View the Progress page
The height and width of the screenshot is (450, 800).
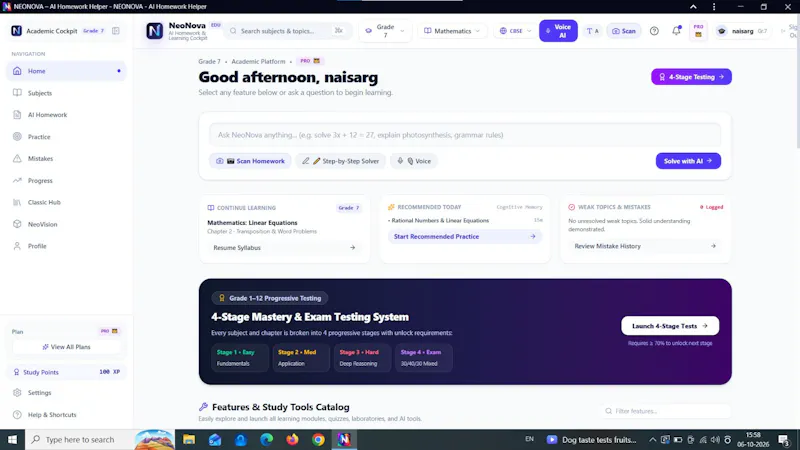(x=66, y=181)
